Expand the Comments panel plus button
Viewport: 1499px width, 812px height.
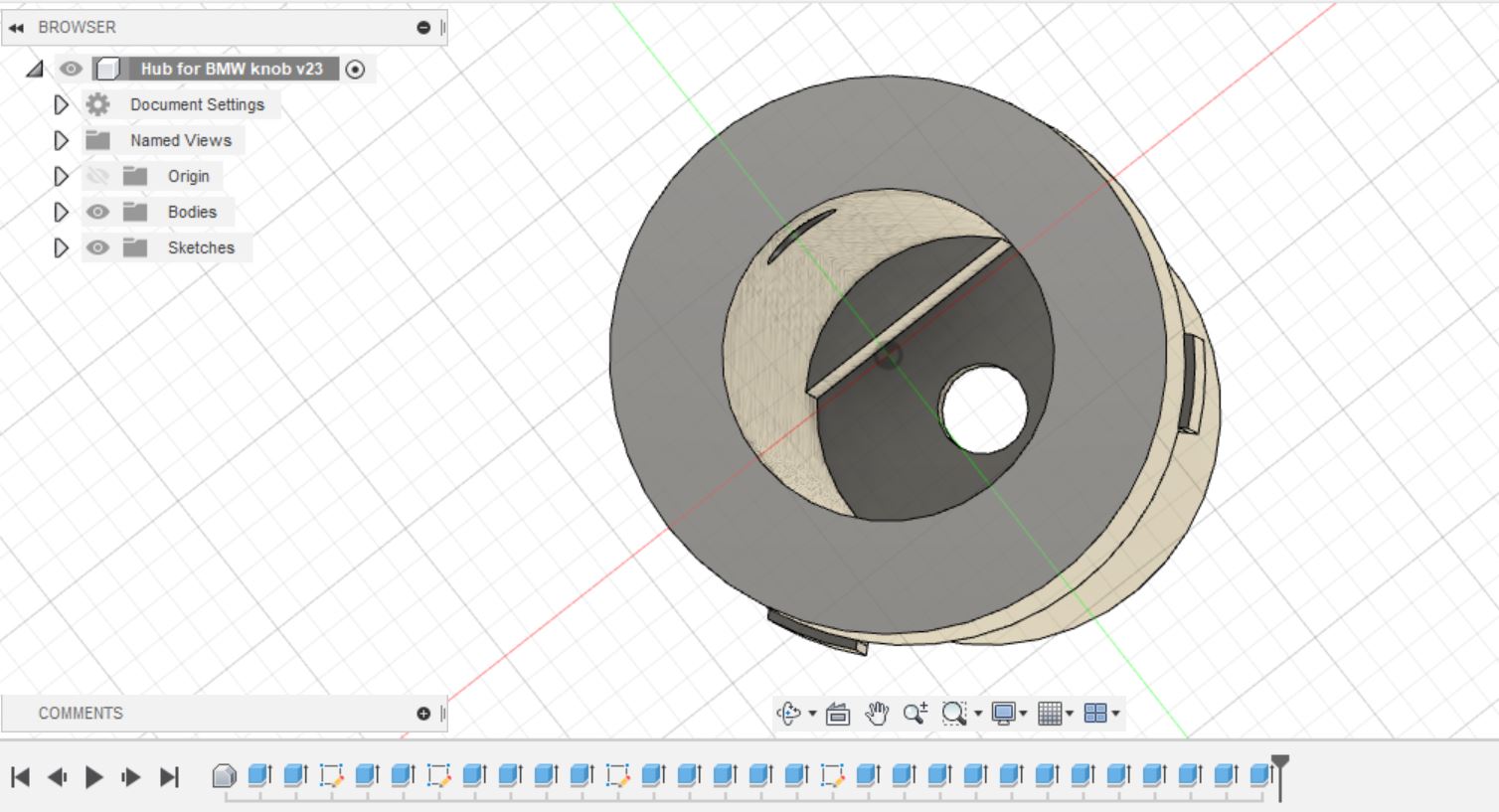point(423,714)
